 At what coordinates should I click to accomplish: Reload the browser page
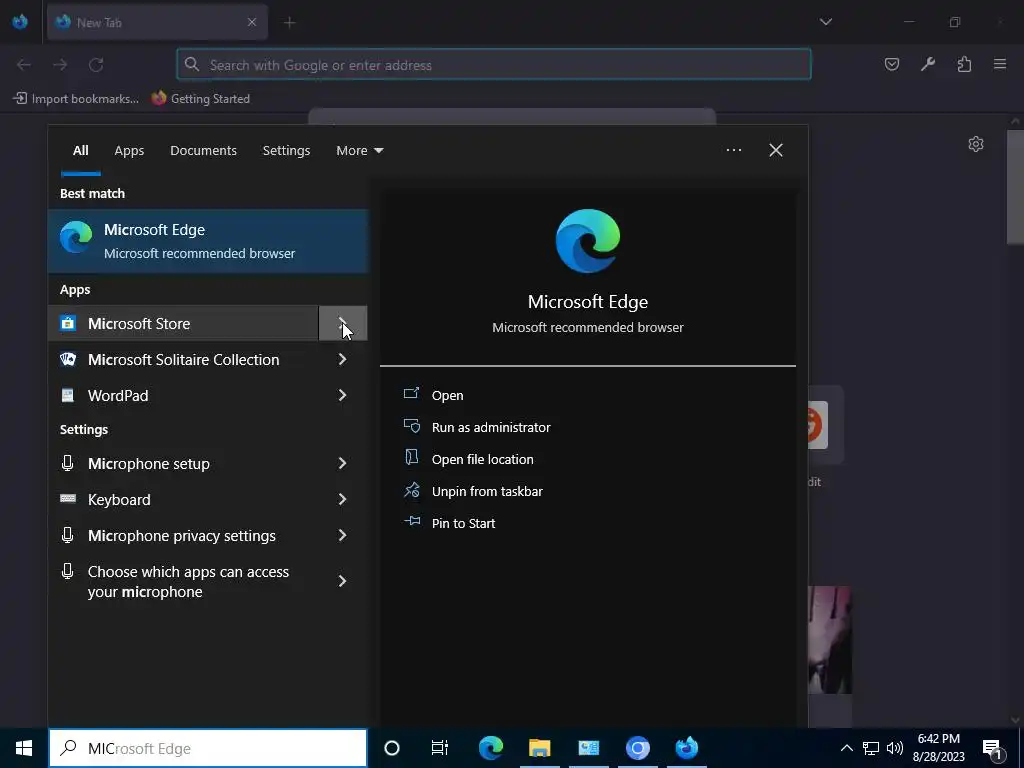(x=96, y=65)
